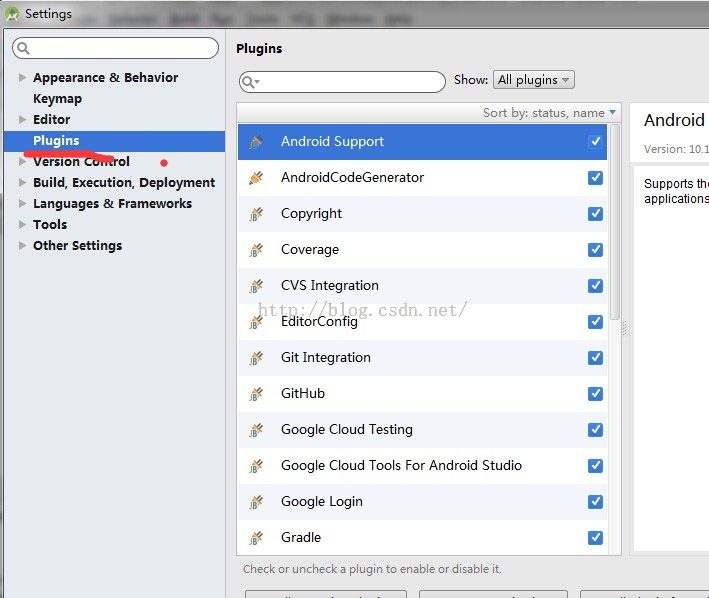Image resolution: width=709 pixels, height=598 pixels.
Task: Disable the CVS Integration checkbox
Action: point(596,286)
